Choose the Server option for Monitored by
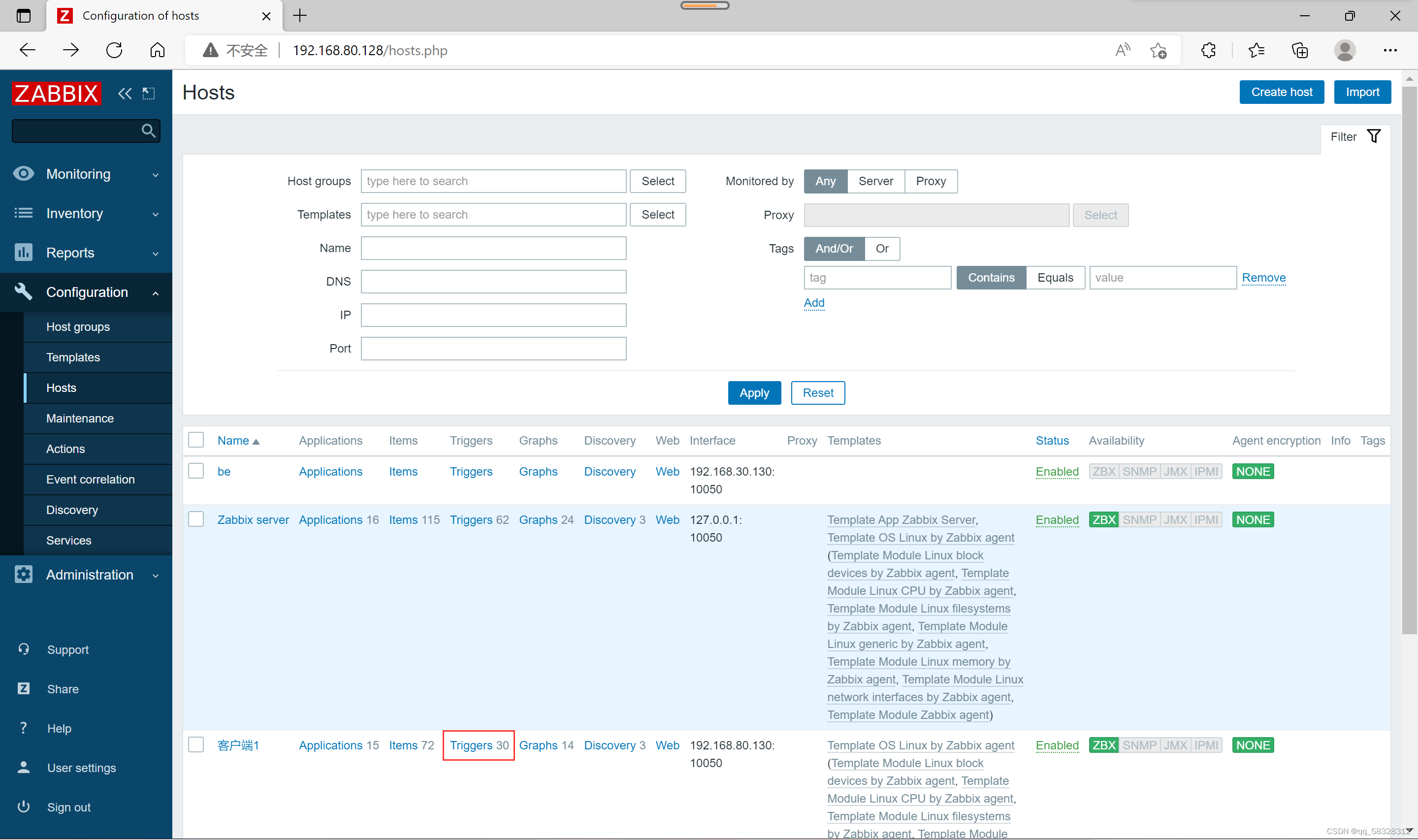The image size is (1418, 840). coord(875,181)
